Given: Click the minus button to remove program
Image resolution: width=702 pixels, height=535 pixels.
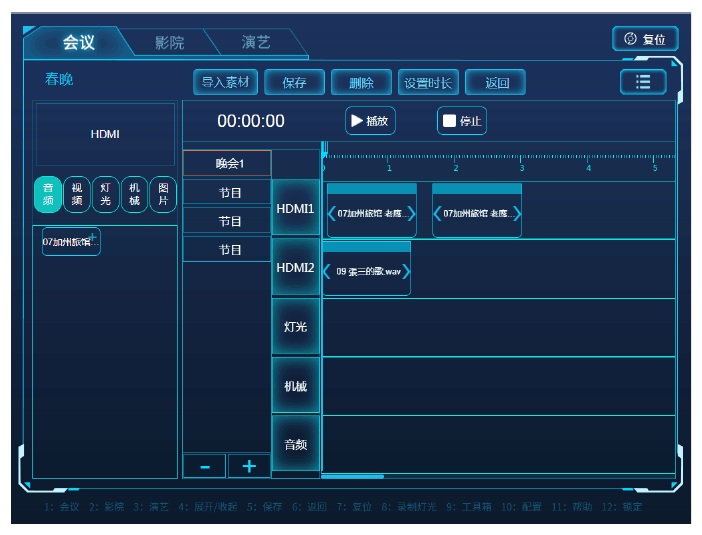Looking at the screenshot, I should pyautogui.click(x=205, y=466).
